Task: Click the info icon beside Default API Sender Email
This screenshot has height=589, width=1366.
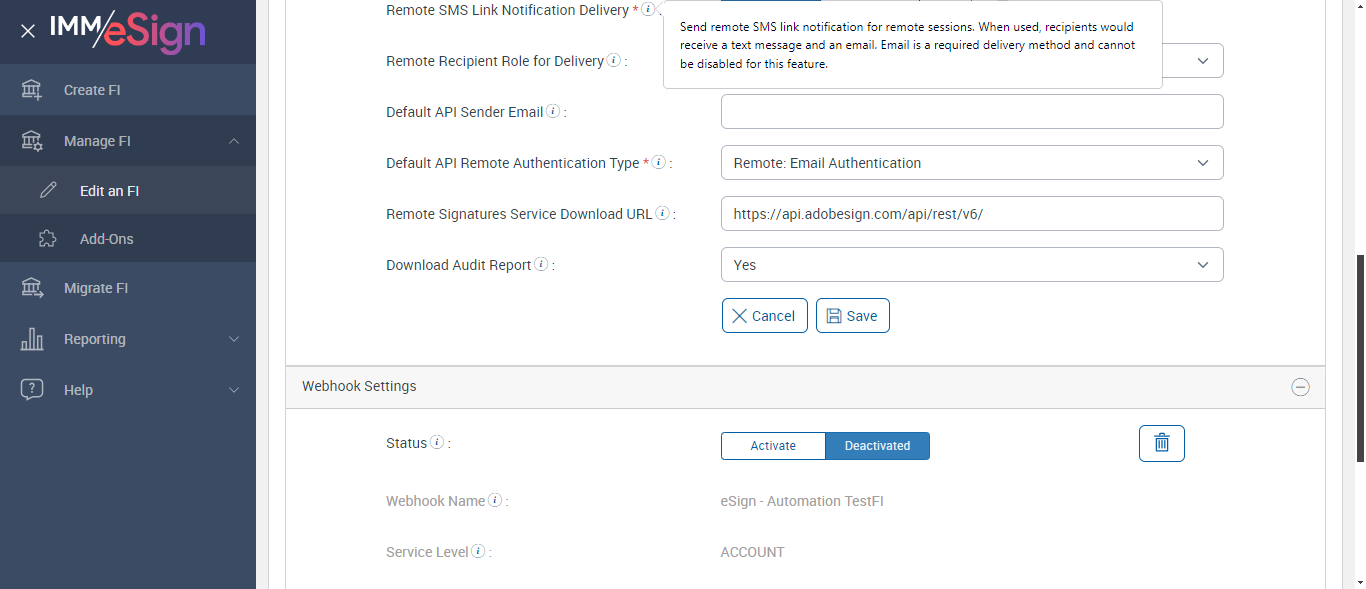Action: tap(553, 112)
